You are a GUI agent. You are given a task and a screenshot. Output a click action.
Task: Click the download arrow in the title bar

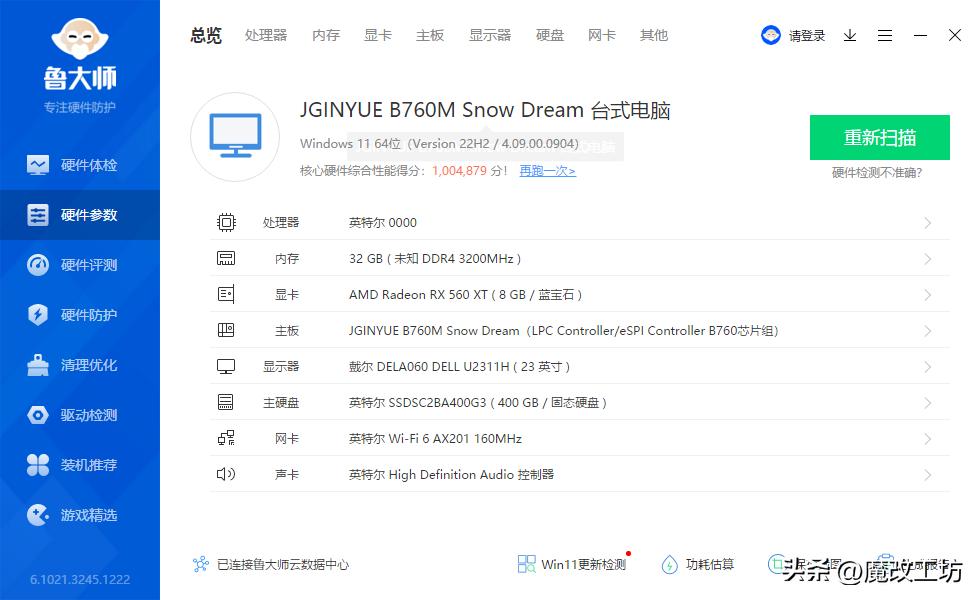pyautogui.click(x=851, y=35)
